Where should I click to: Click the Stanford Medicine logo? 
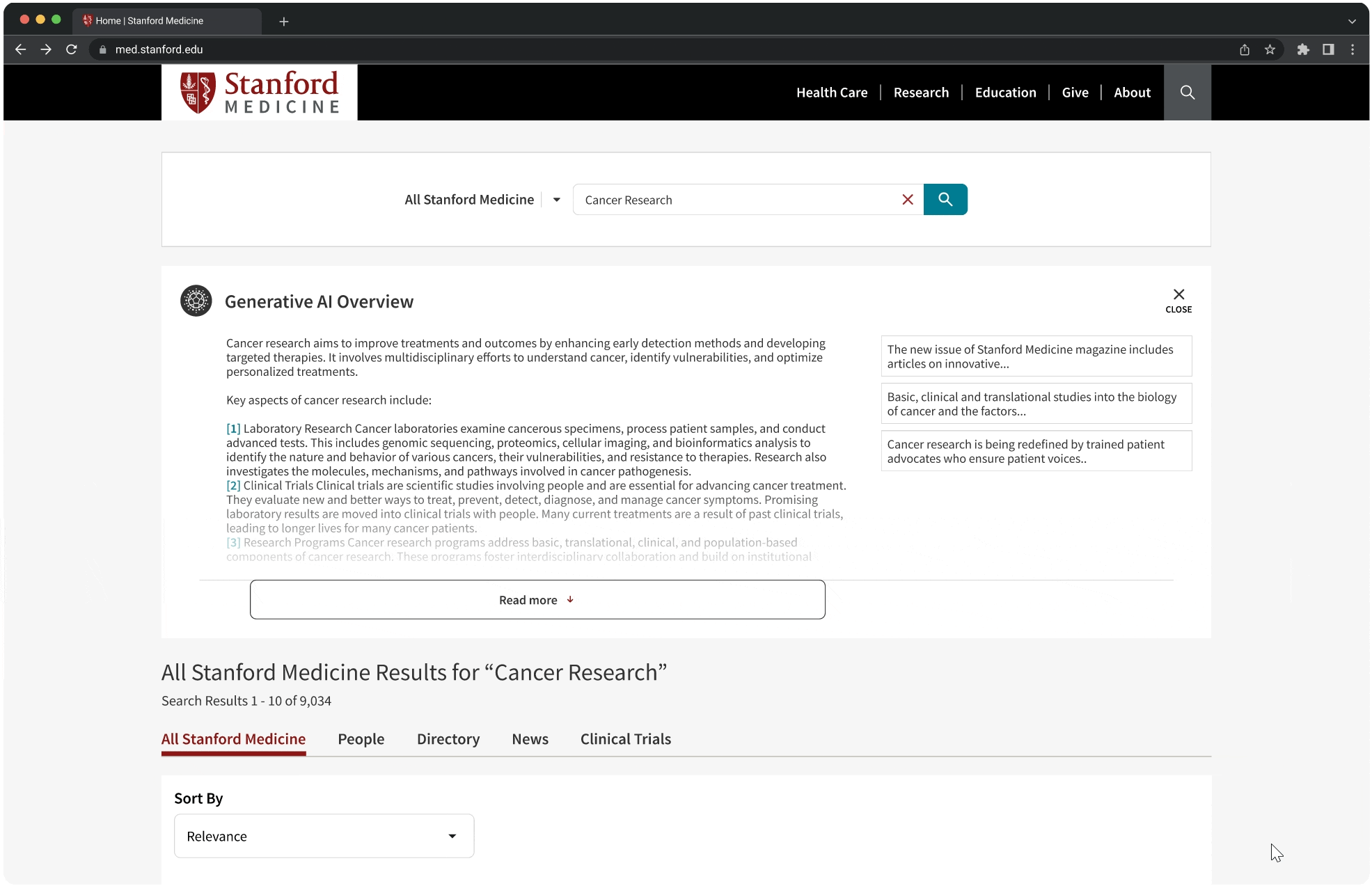click(260, 92)
